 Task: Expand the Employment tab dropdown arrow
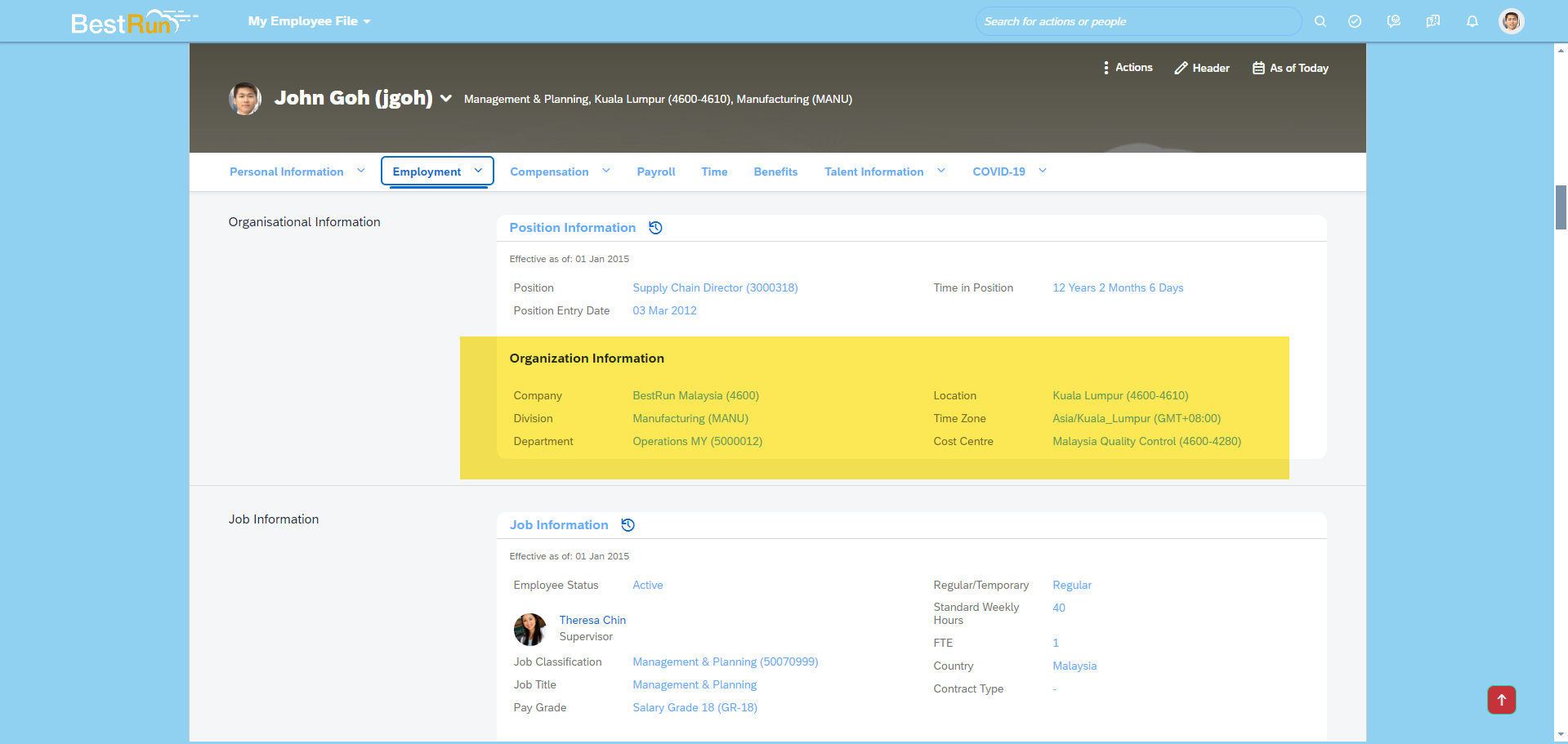click(478, 171)
